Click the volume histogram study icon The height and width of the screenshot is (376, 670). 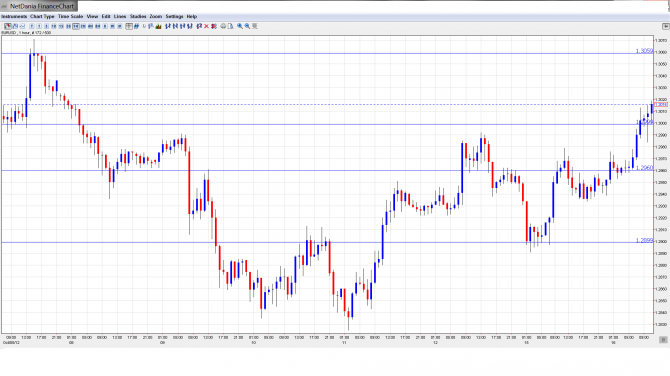point(159,26)
